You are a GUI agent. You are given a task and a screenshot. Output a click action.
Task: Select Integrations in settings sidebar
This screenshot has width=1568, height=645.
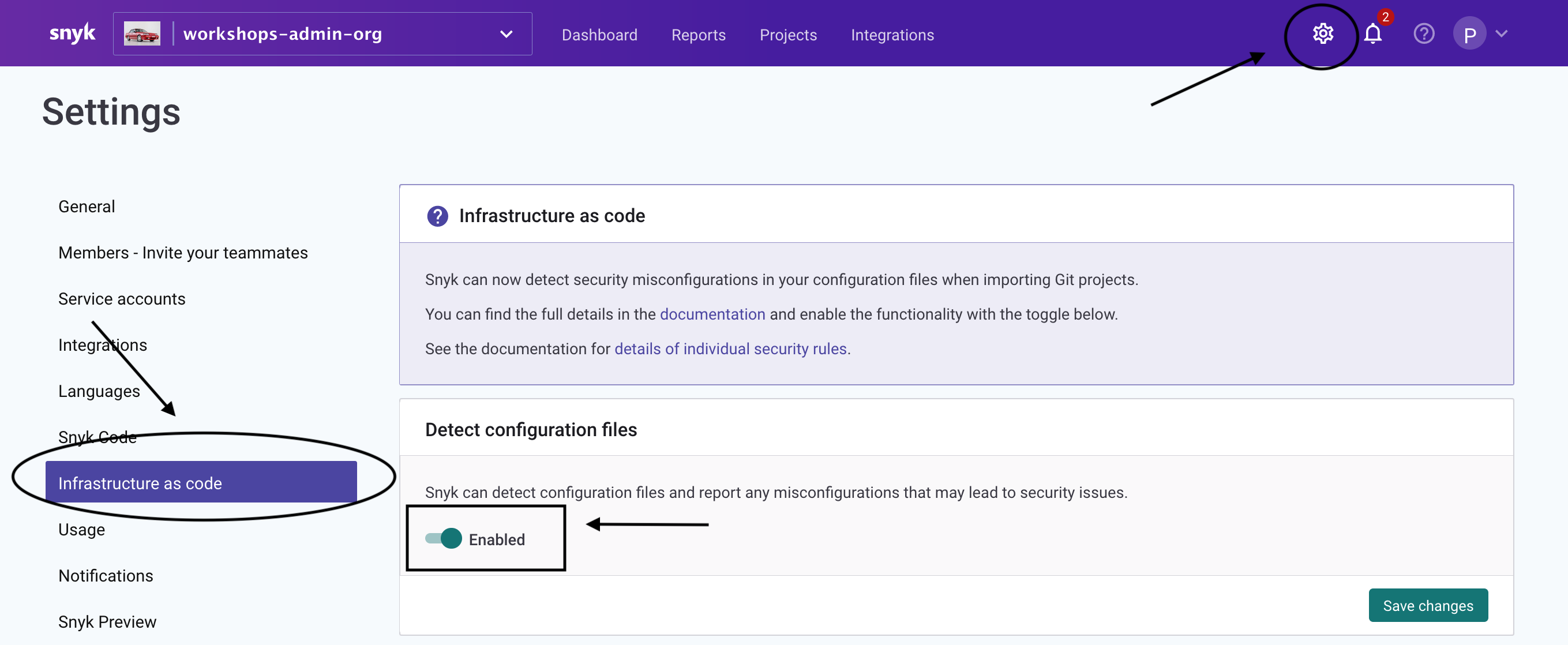(x=103, y=345)
